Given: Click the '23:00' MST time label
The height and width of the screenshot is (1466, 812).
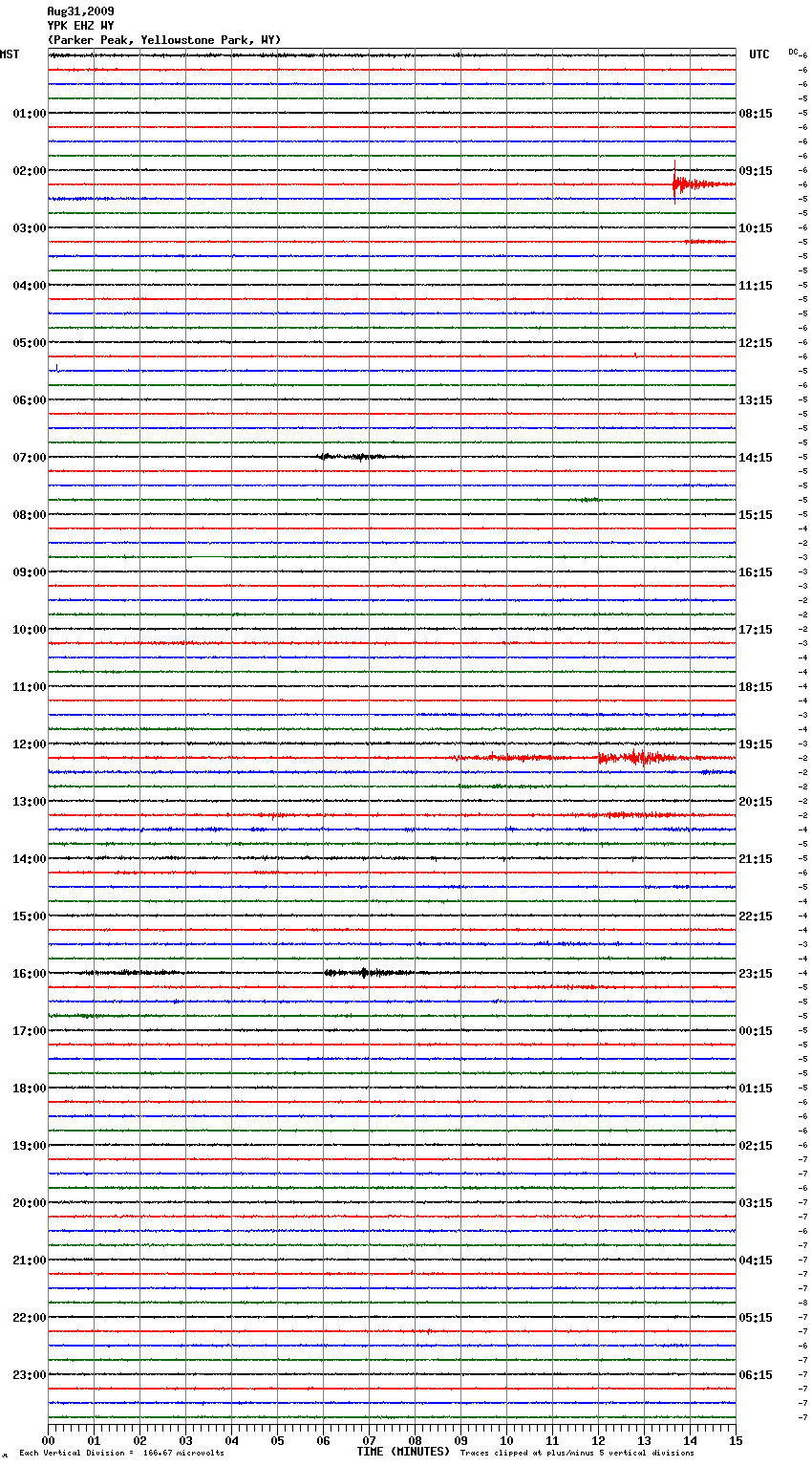Looking at the screenshot, I should click(x=30, y=1375).
